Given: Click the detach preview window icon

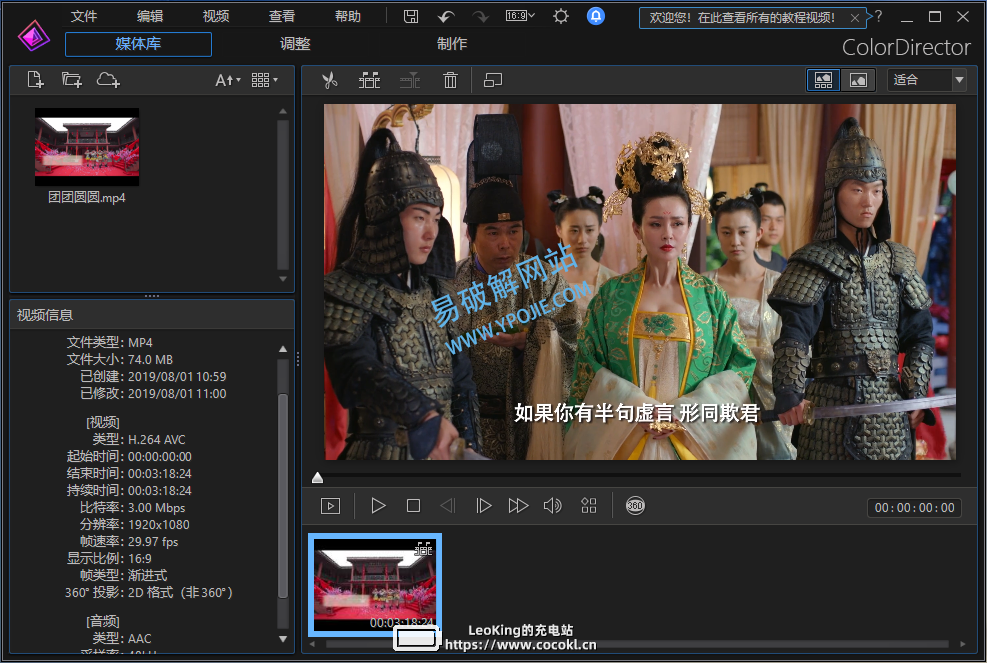Looking at the screenshot, I should pyautogui.click(x=493, y=80).
